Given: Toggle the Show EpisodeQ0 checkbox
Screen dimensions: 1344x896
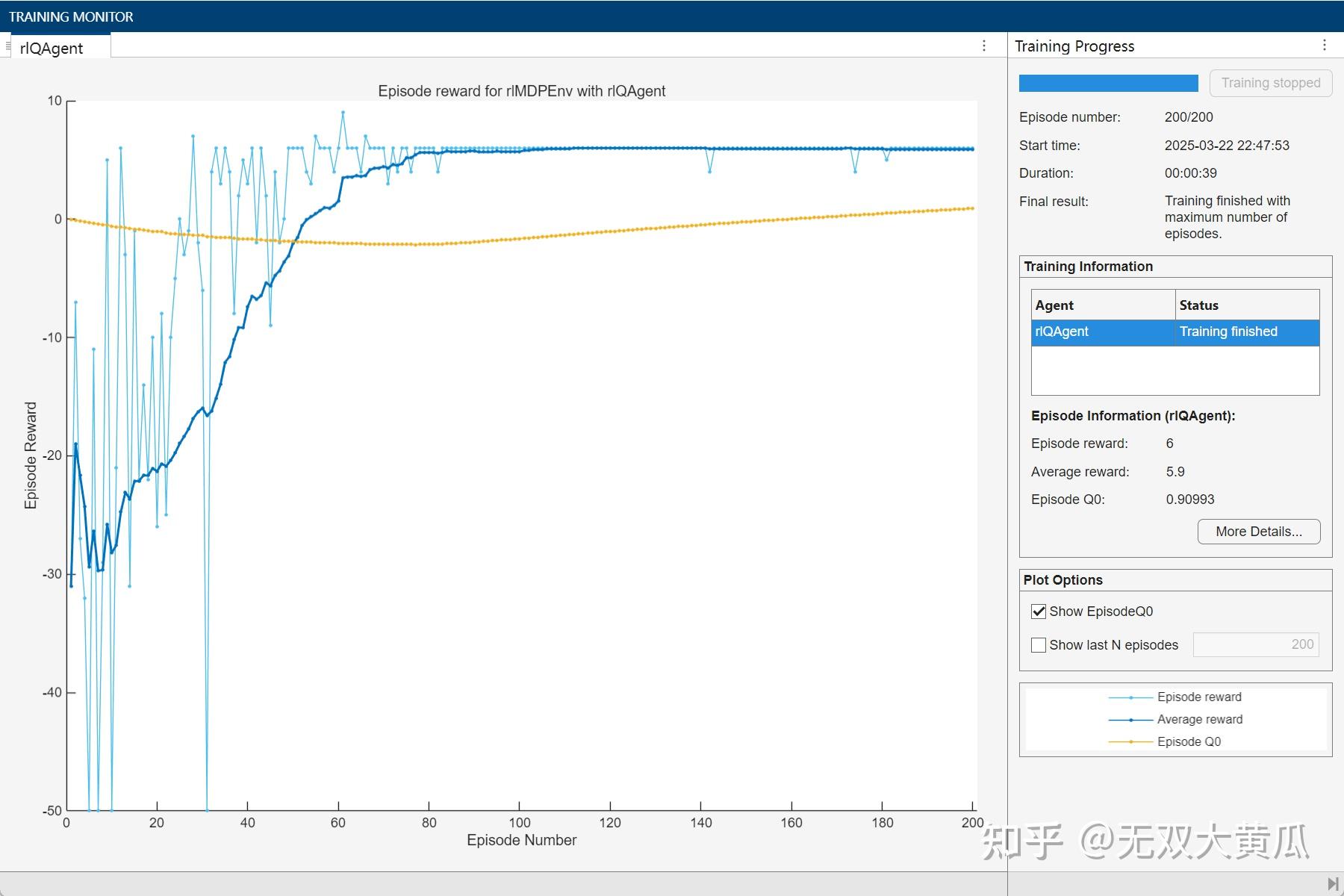Looking at the screenshot, I should tap(1039, 612).
